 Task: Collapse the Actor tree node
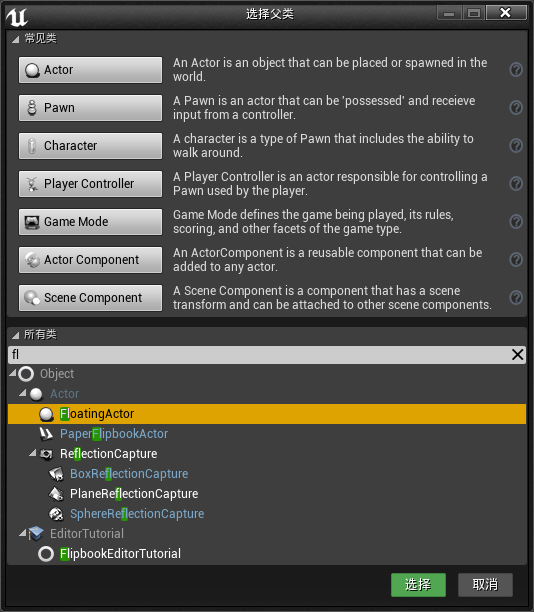[23, 393]
